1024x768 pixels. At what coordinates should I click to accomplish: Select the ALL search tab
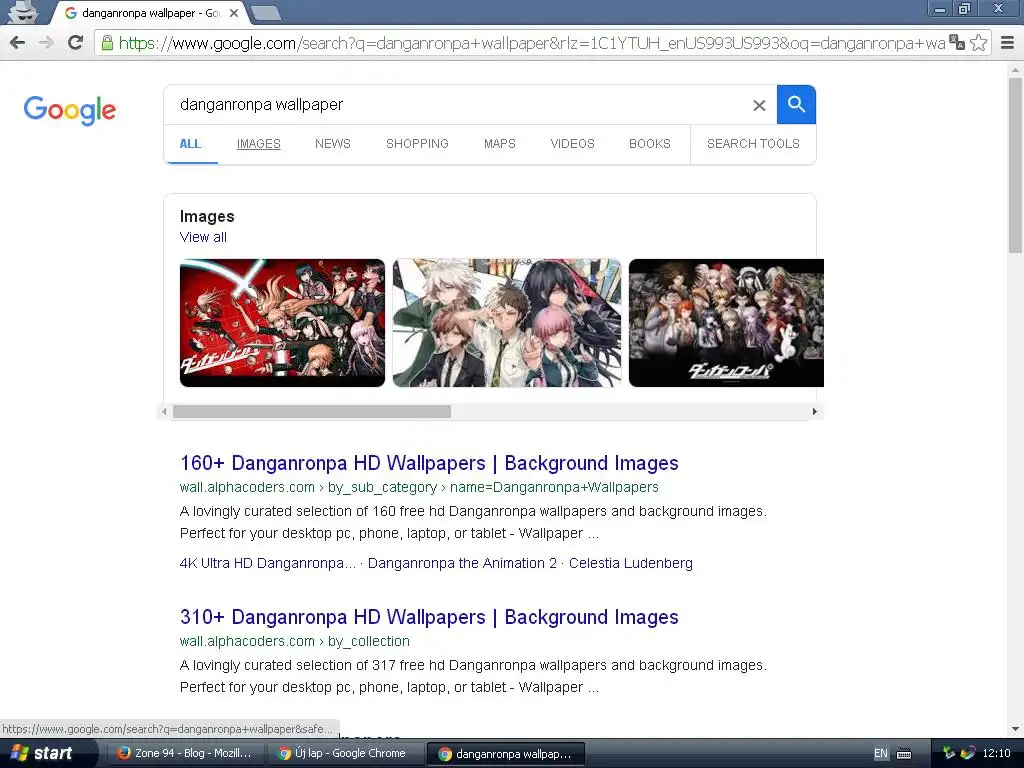tap(190, 144)
